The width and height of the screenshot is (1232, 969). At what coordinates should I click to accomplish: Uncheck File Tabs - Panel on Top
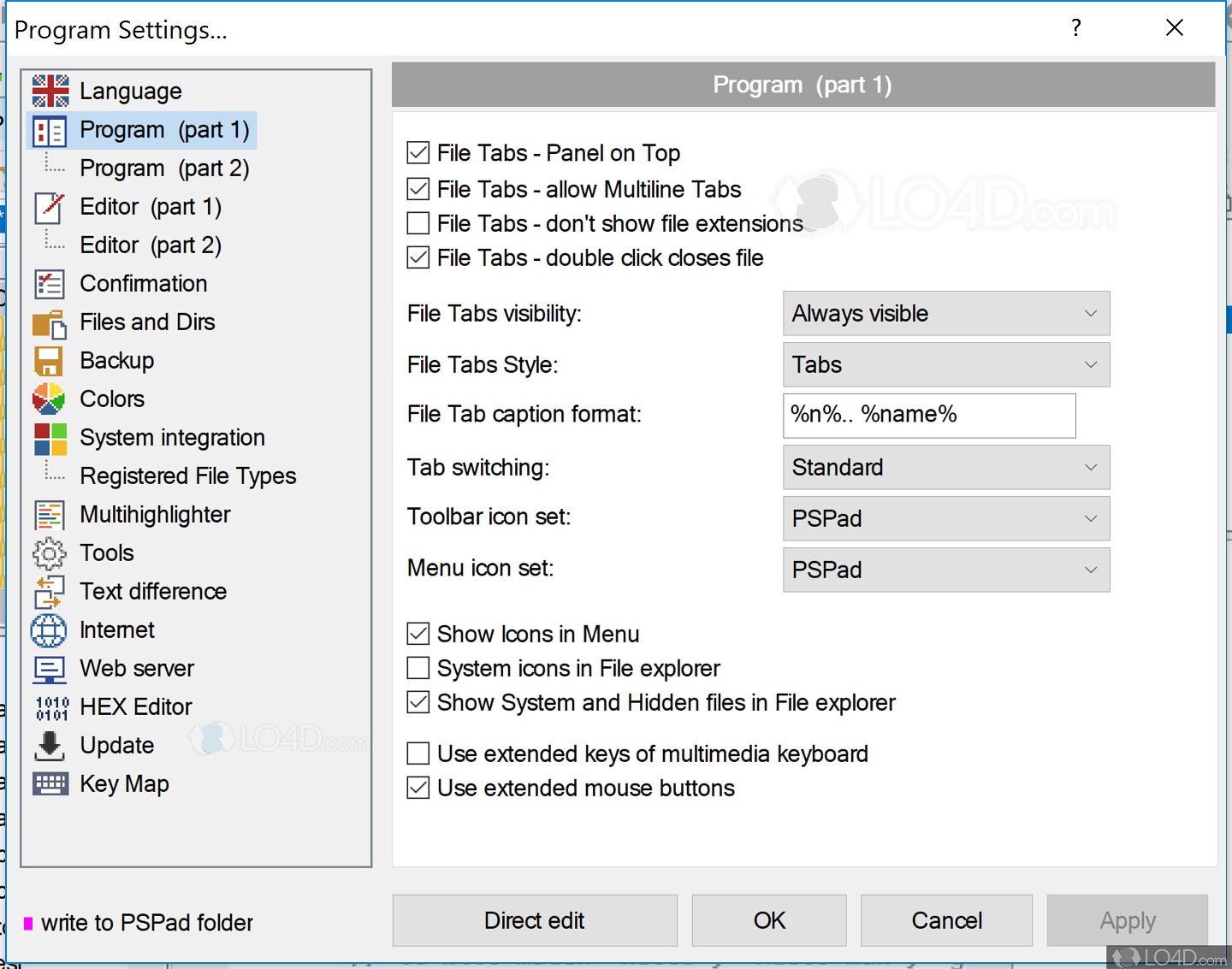click(418, 152)
